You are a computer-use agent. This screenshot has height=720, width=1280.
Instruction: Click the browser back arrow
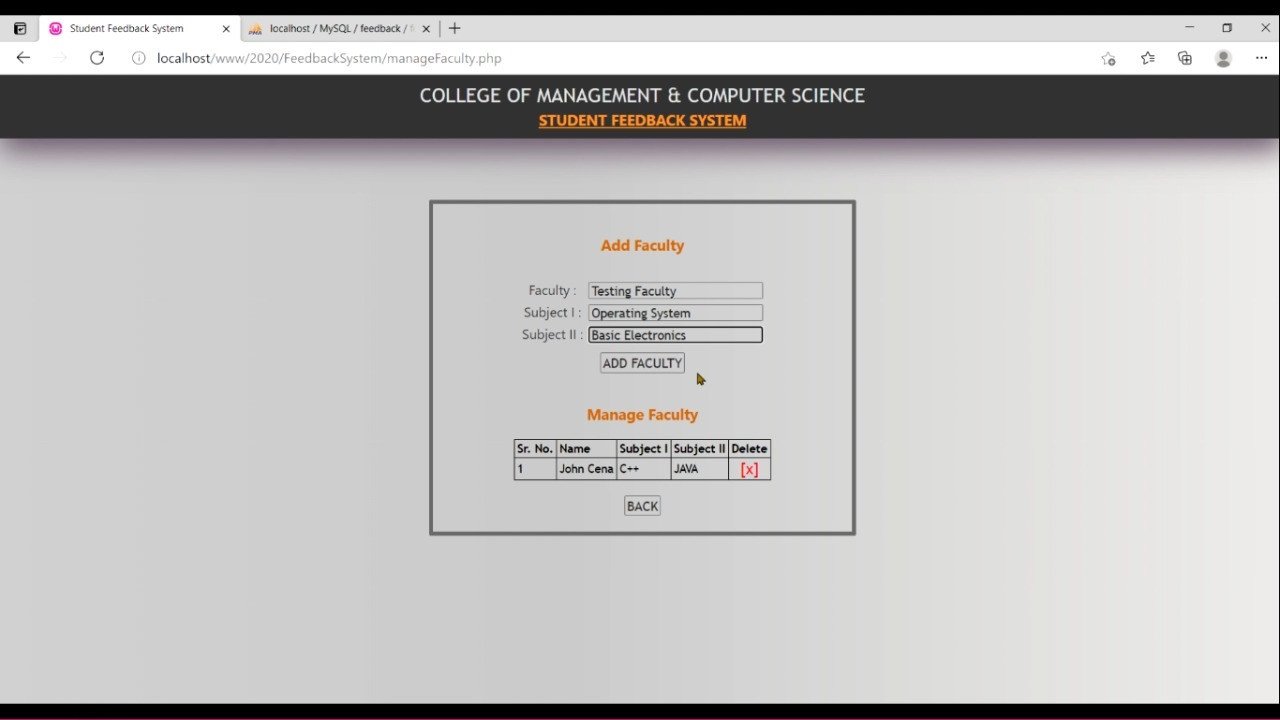pyautogui.click(x=23, y=58)
